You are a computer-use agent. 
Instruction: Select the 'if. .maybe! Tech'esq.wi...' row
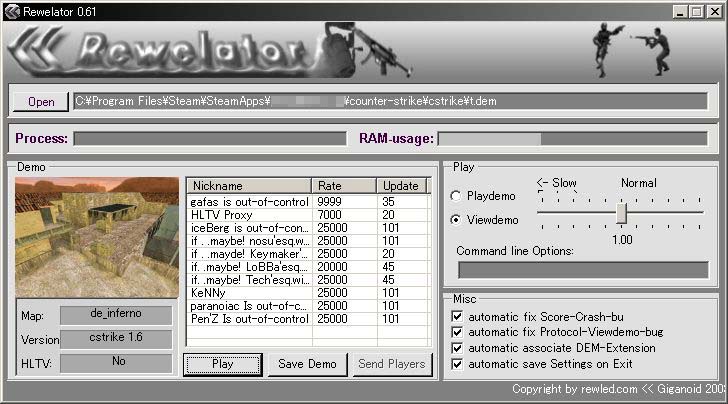pyautogui.click(x=309, y=280)
